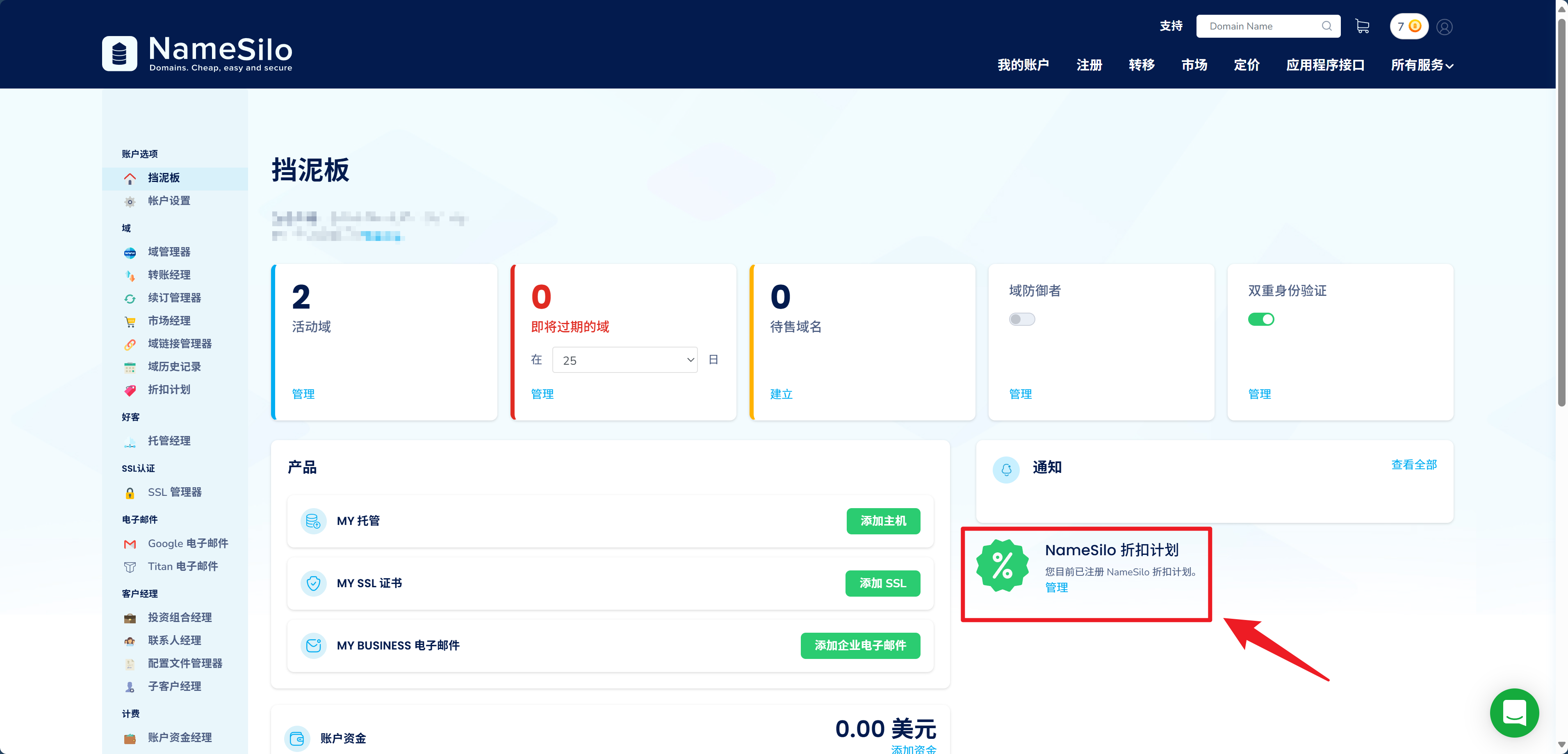Click the NameSilo logo icon
Viewport: 1568px width, 754px height.
click(x=119, y=54)
